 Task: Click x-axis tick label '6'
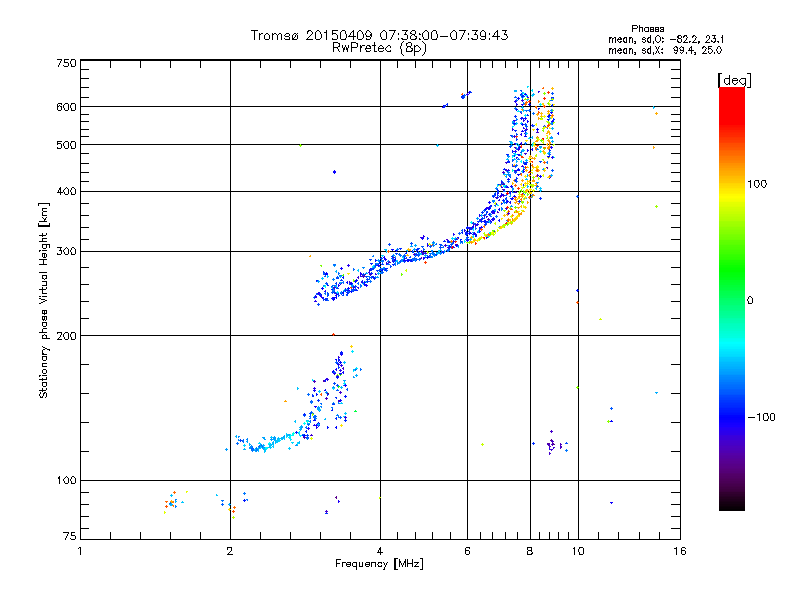click(x=467, y=551)
